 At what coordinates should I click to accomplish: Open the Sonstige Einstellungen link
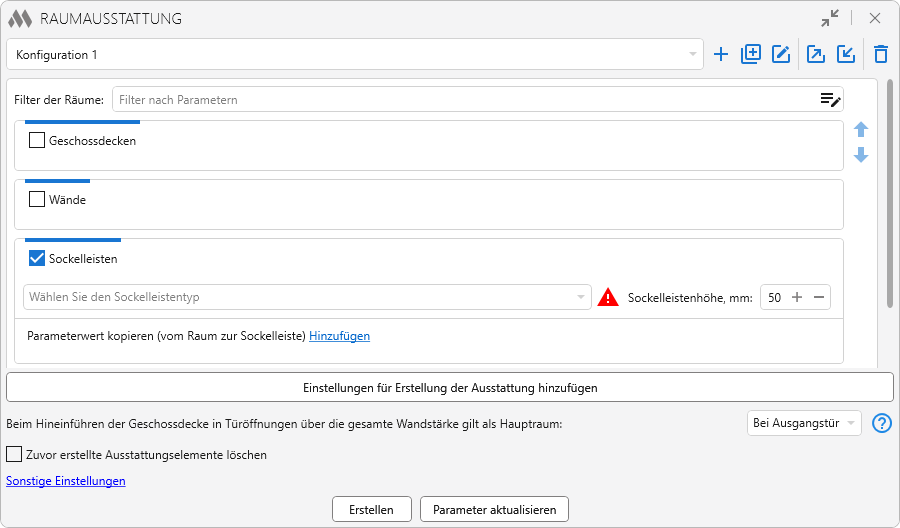(66, 481)
